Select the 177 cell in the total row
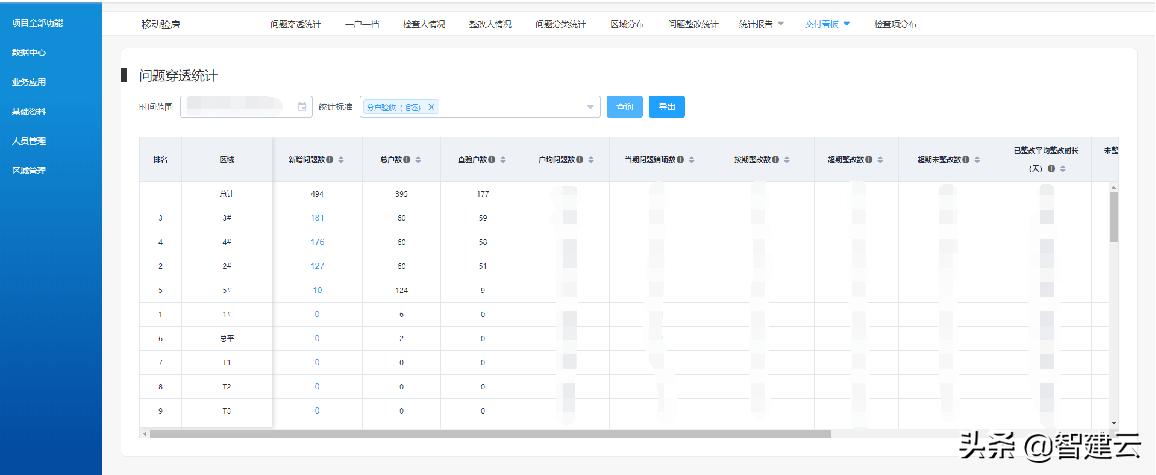The width and height of the screenshot is (1156, 475). [483, 194]
